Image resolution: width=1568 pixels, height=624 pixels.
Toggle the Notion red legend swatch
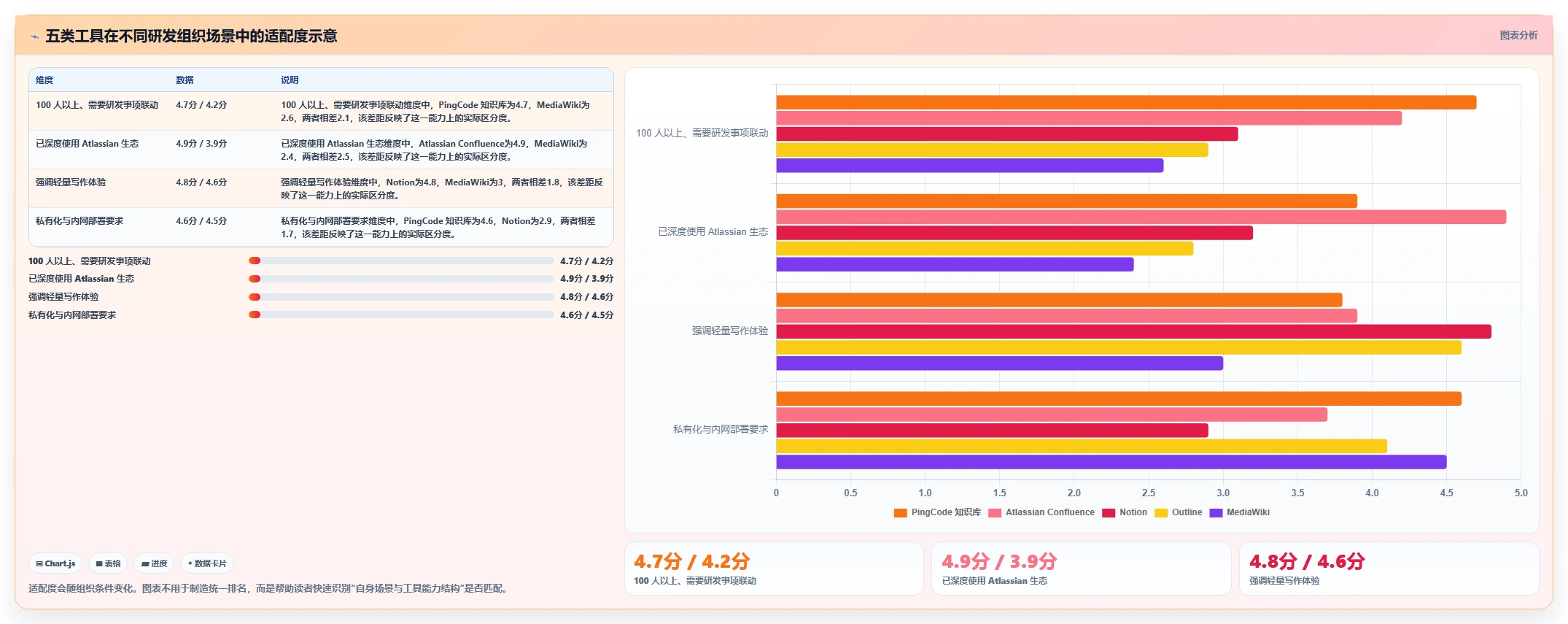click(1109, 512)
